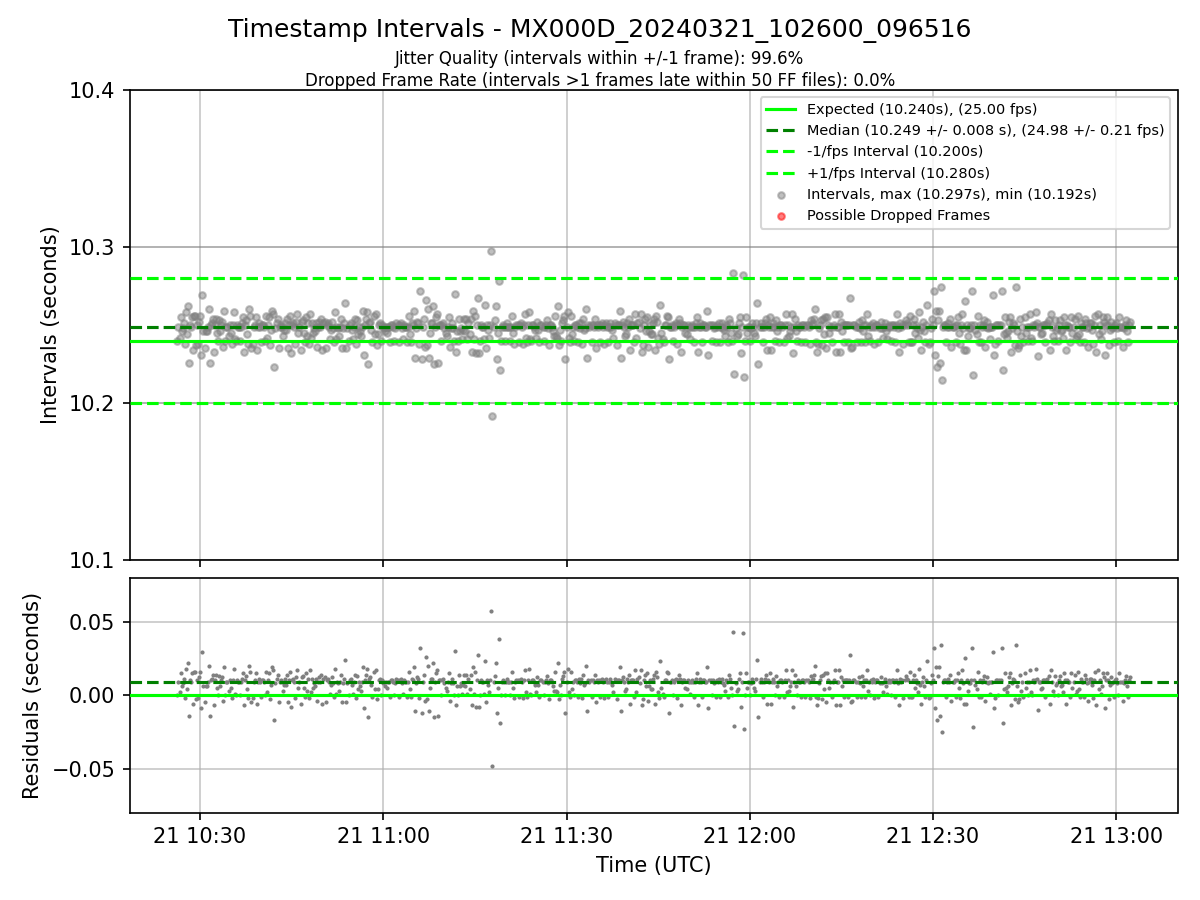Click the y-axis label Intervals (seconds)
The image size is (1200, 900).
(50, 325)
